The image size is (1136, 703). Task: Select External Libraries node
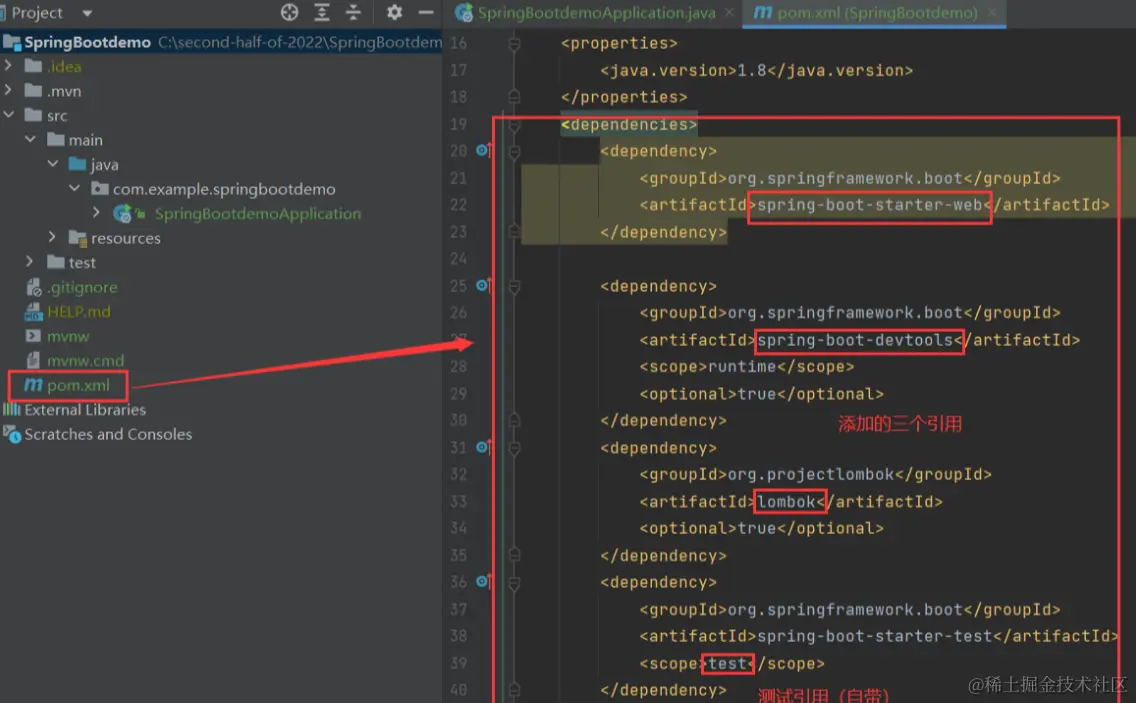click(85, 409)
